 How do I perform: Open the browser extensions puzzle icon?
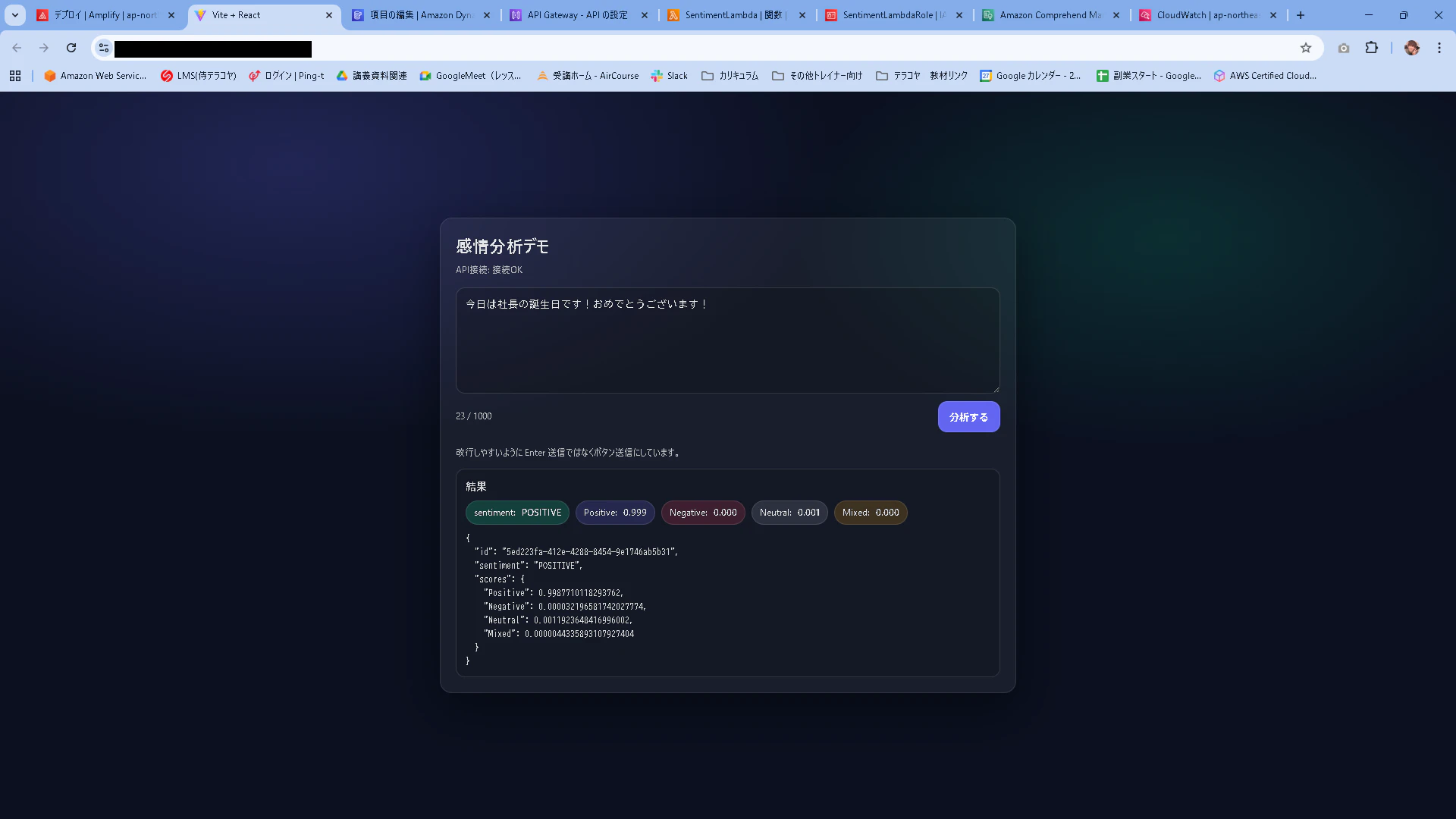click(1371, 48)
